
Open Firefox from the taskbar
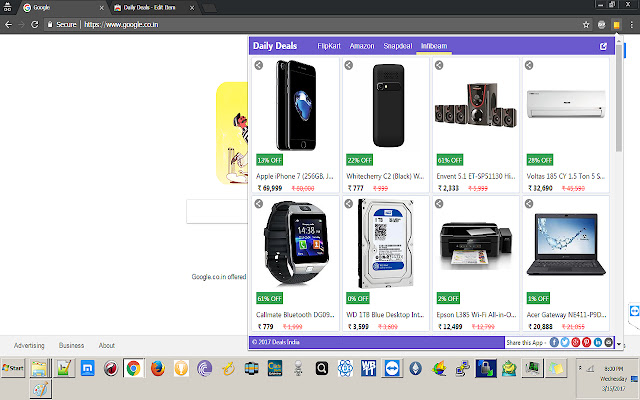158,368
